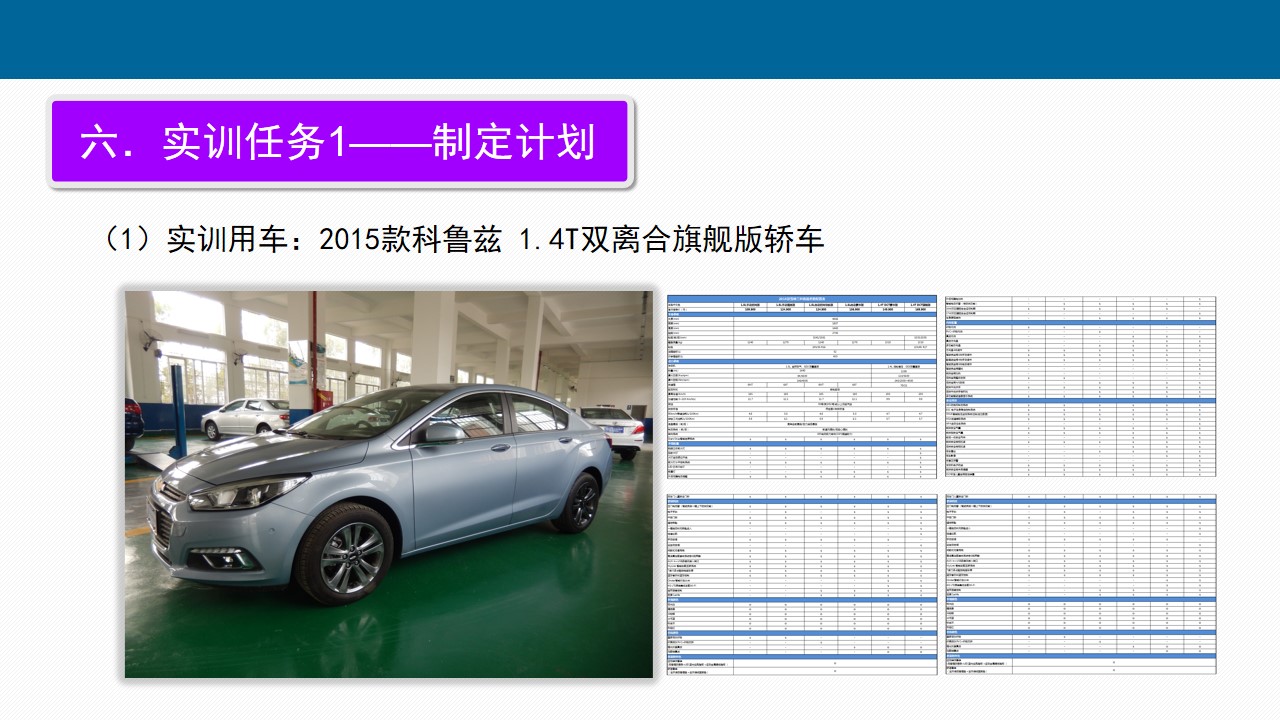Select the blue Cruze sedan photo

pos(388,484)
